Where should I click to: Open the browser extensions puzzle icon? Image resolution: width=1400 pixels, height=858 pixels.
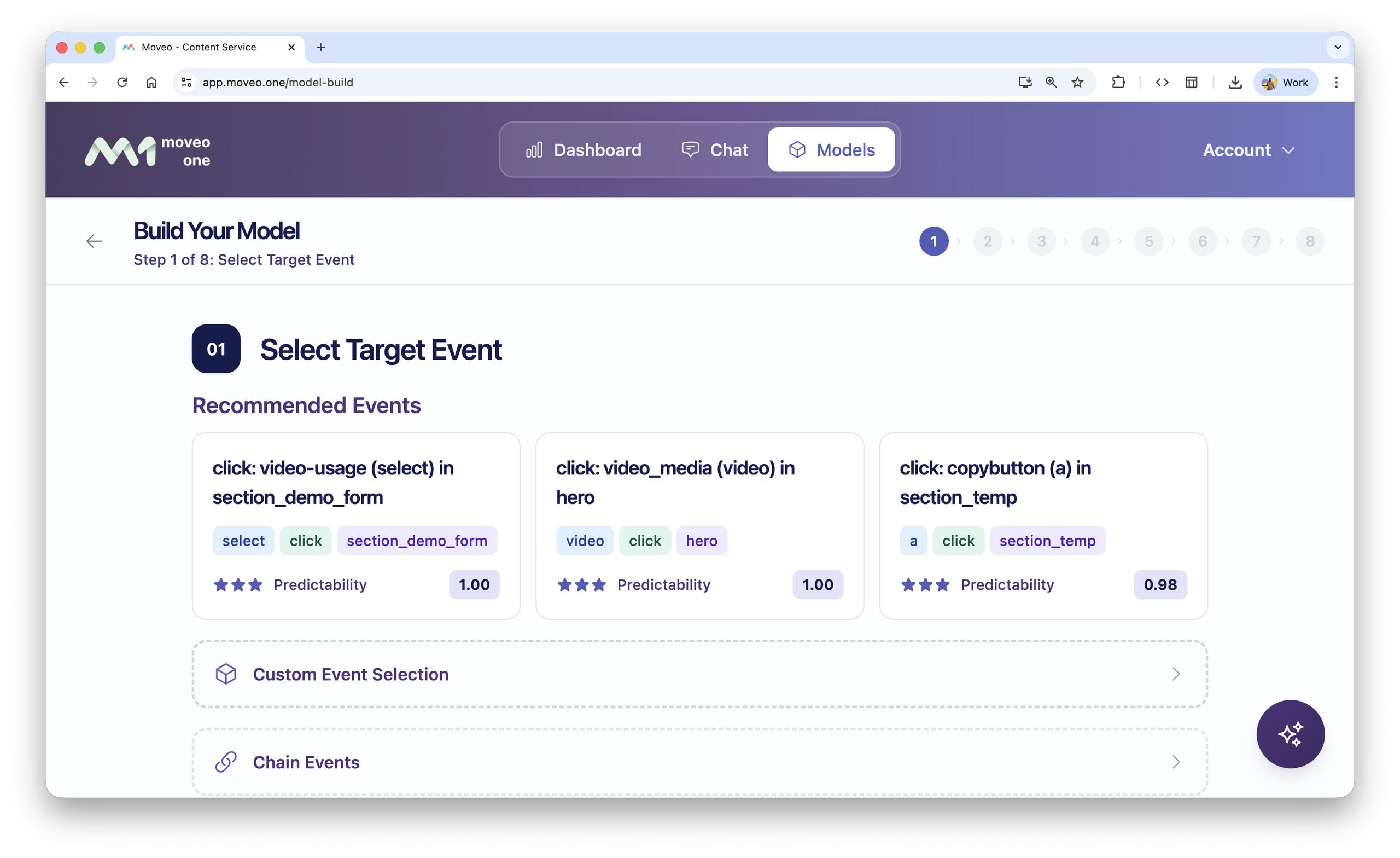(x=1118, y=83)
